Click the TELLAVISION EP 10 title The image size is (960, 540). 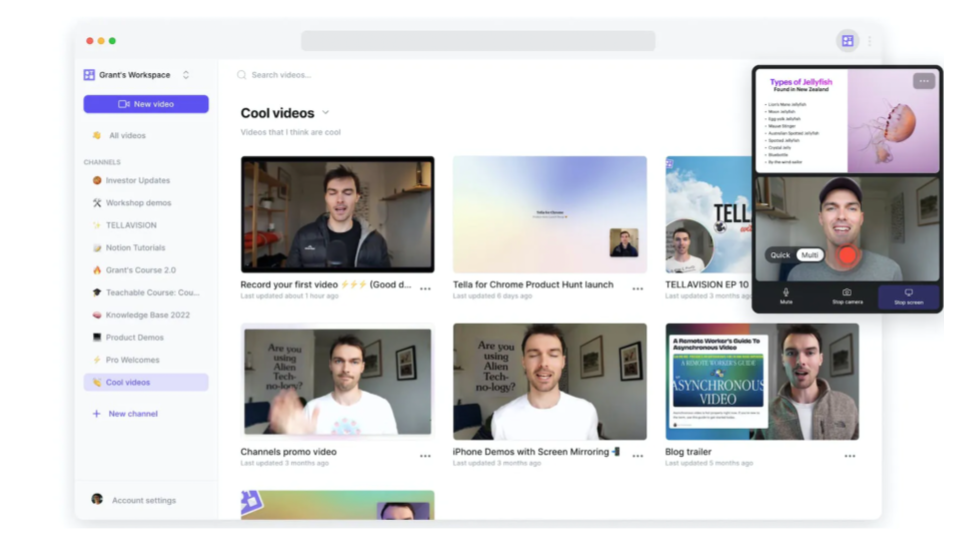pos(707,285)
